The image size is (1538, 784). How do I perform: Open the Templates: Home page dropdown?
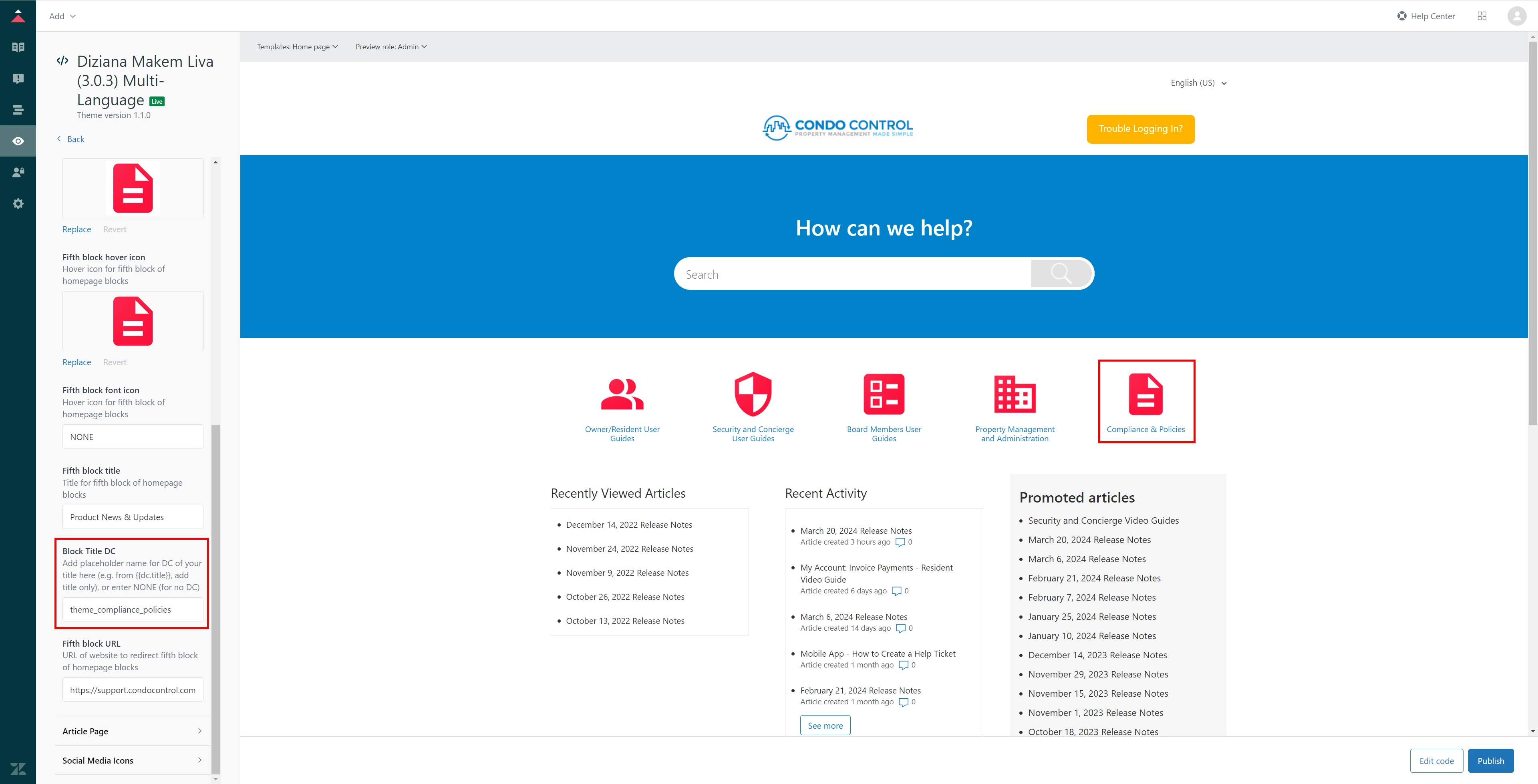coord(297,46)
